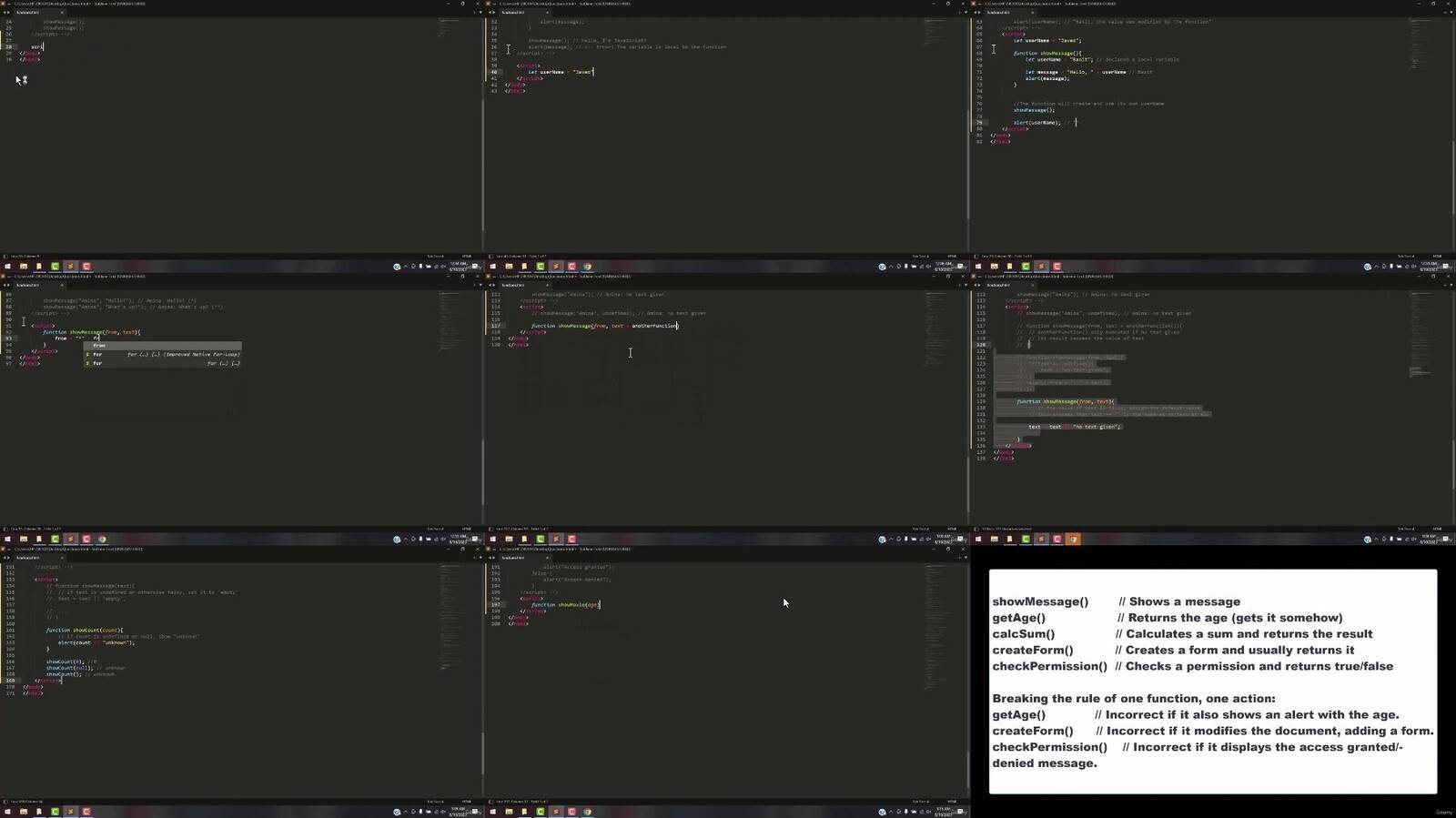The image size is (1456, 818).
Task: Click "getAge() // Incorrect if it also shows" line
Action: click(x=1196, y=715)
